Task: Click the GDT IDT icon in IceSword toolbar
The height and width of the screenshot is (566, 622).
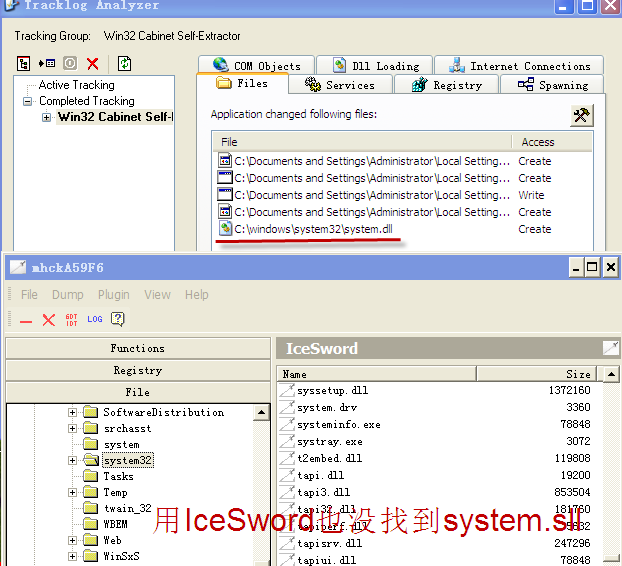Action: coord(71,320)
